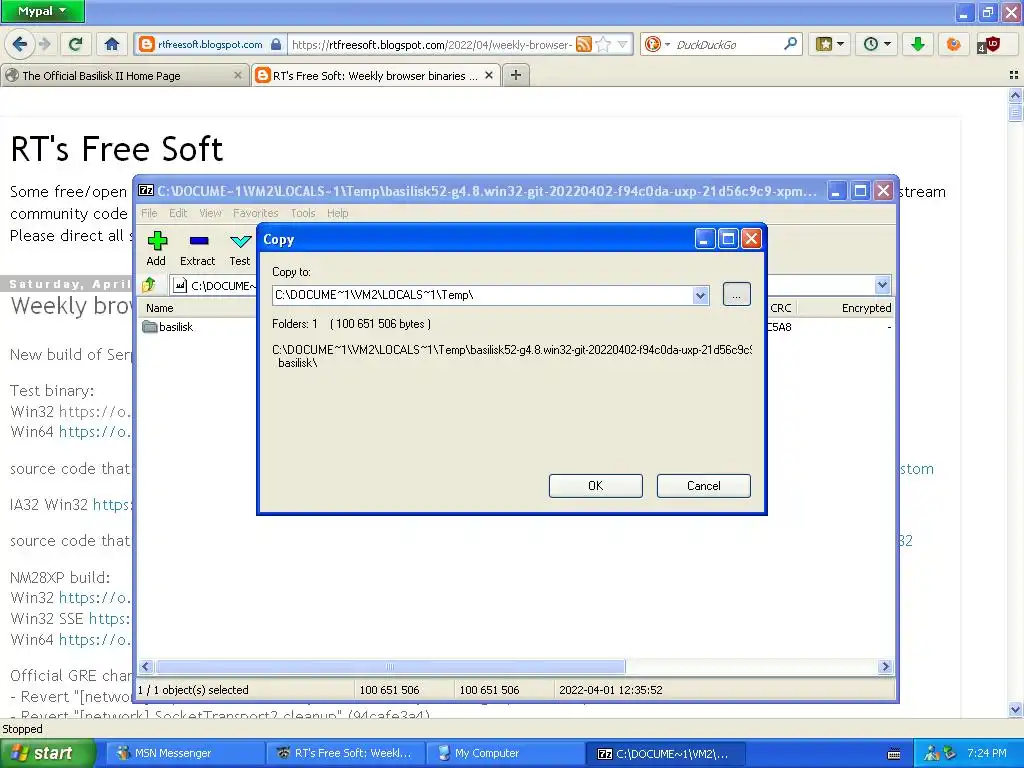Bookmark page with the star icon
The height and width of the screenshot is (768, 1024).
(603, 44)
